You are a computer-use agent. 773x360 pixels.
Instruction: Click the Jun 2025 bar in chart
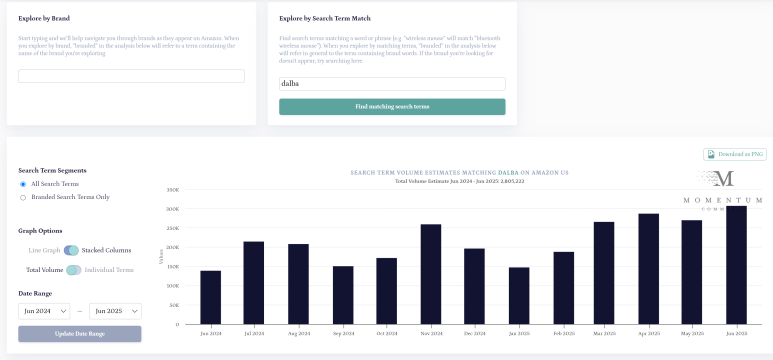click(737, 265)
